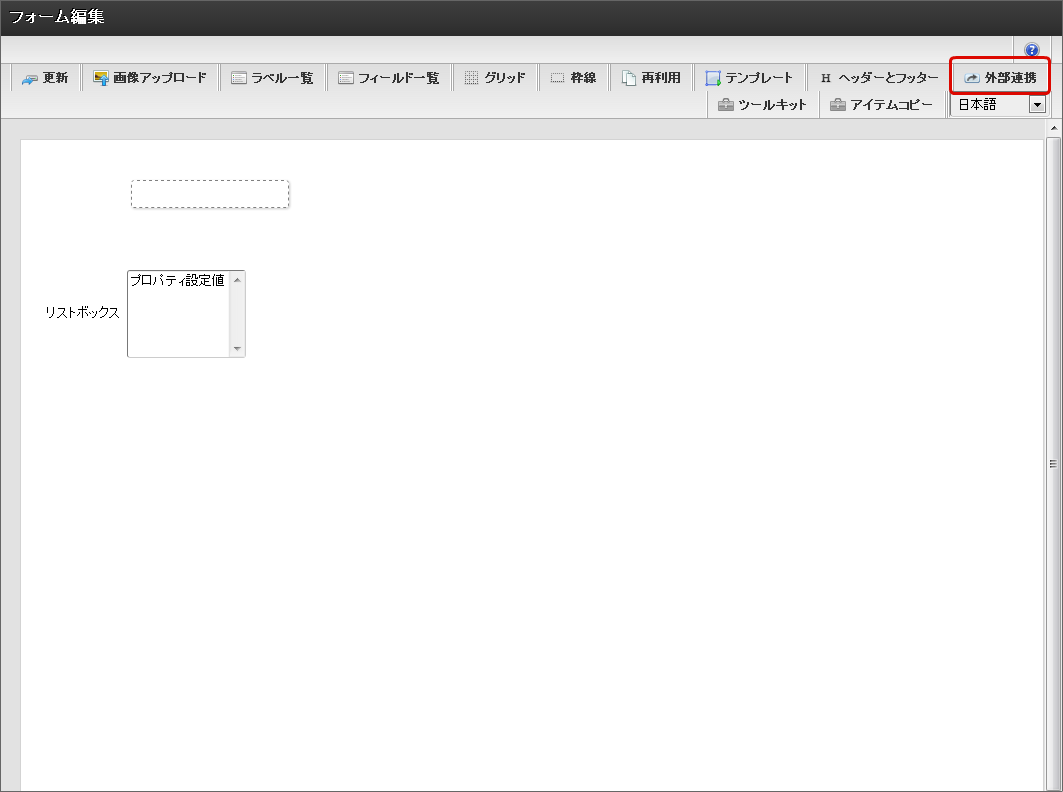1063x792 pixels.
Task: Select プロパティ設定値 in the listbox
Action: (x=178, y=280)
